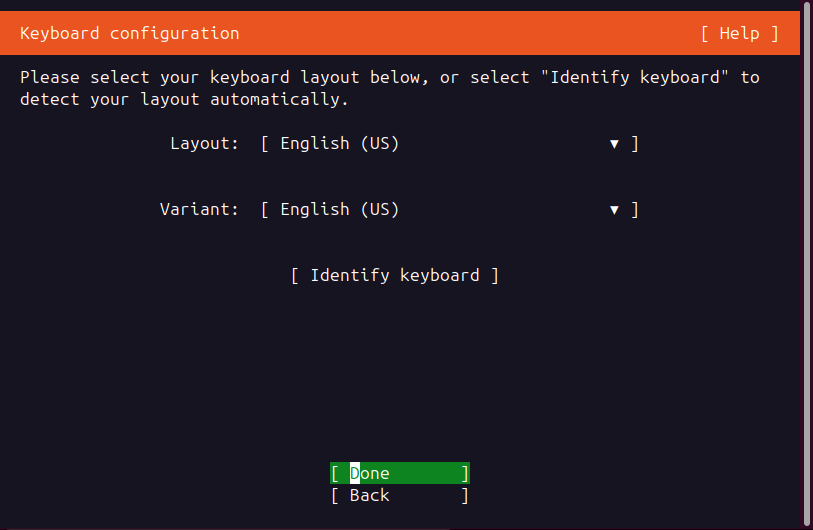This screenshot has height=530, width=813.
Task: Click the 'Please select your keyboard layout' instruction
Action: point(389,88)
